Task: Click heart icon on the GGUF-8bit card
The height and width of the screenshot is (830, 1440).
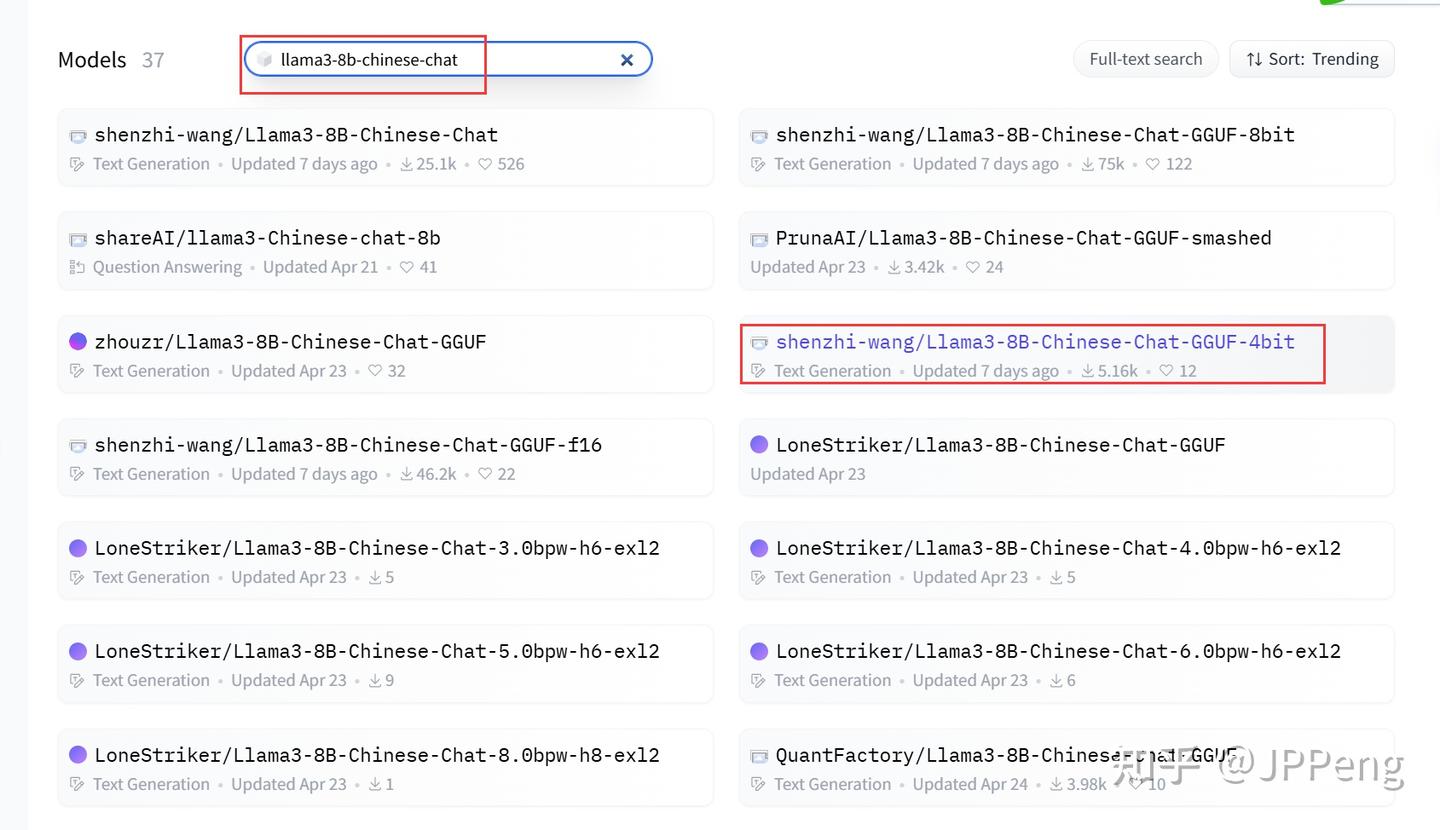Action: click(1153, 164)
